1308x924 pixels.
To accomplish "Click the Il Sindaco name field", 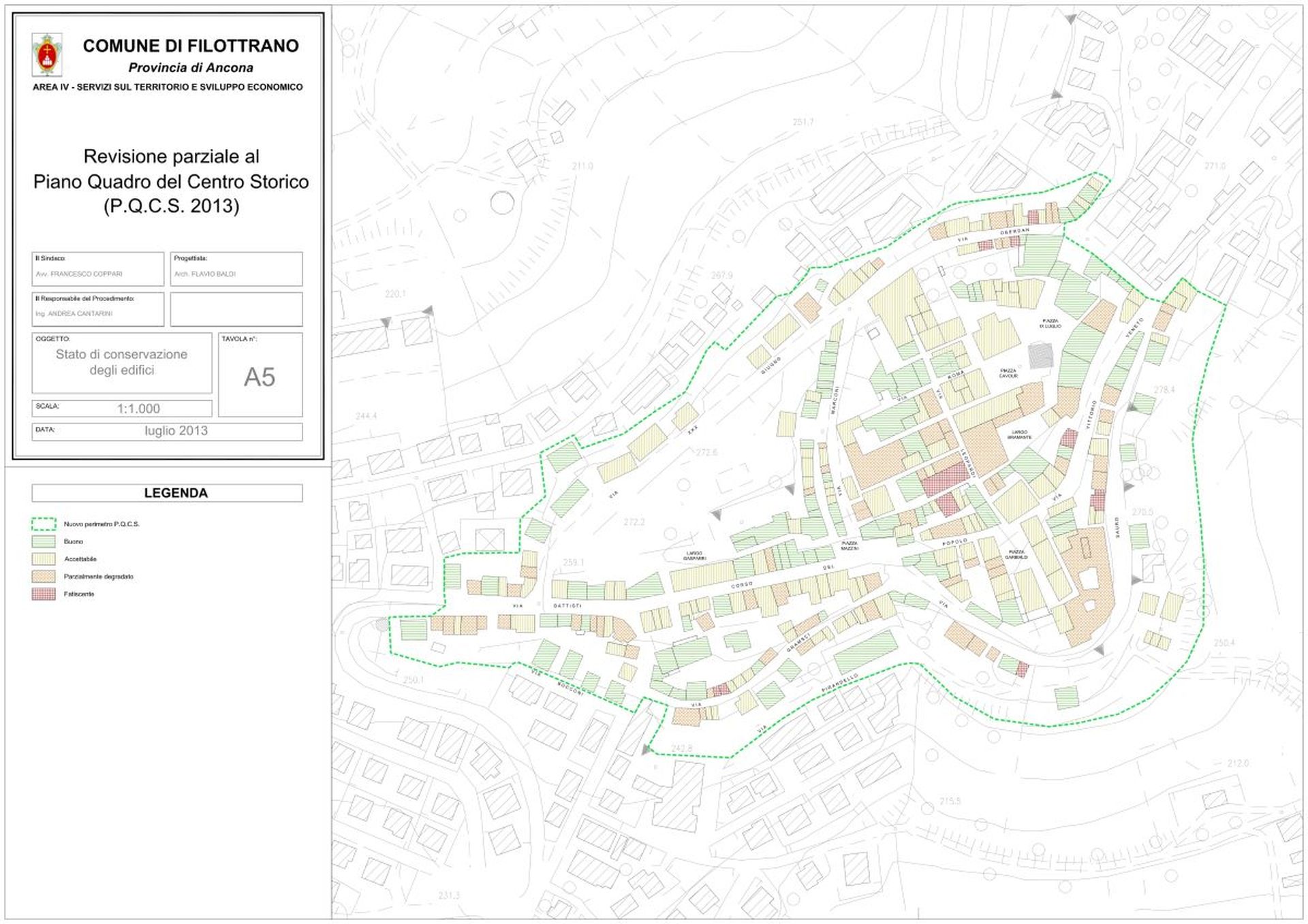I will 98,269.
